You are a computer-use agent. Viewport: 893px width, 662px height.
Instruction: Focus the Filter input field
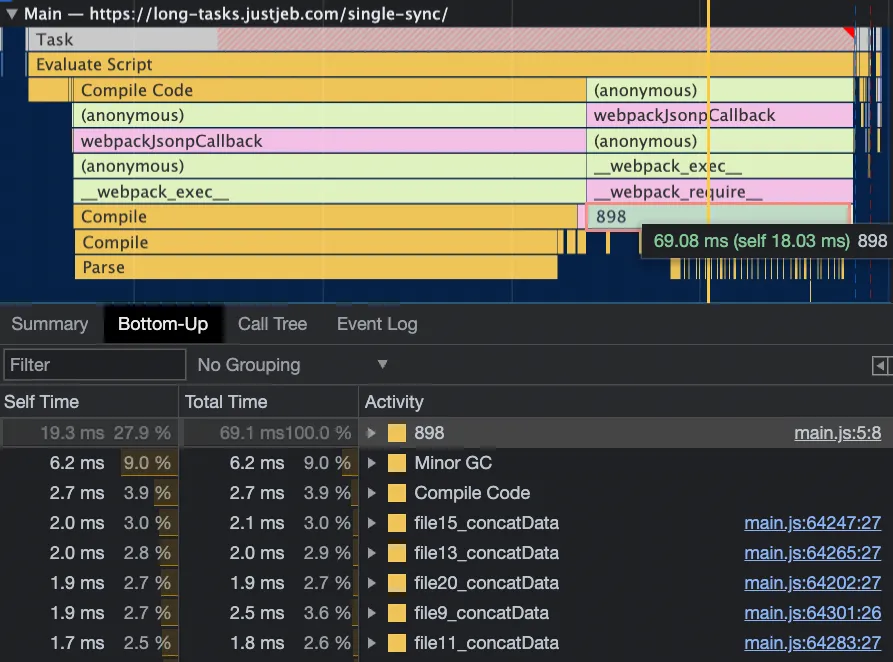tap(95, 365)
